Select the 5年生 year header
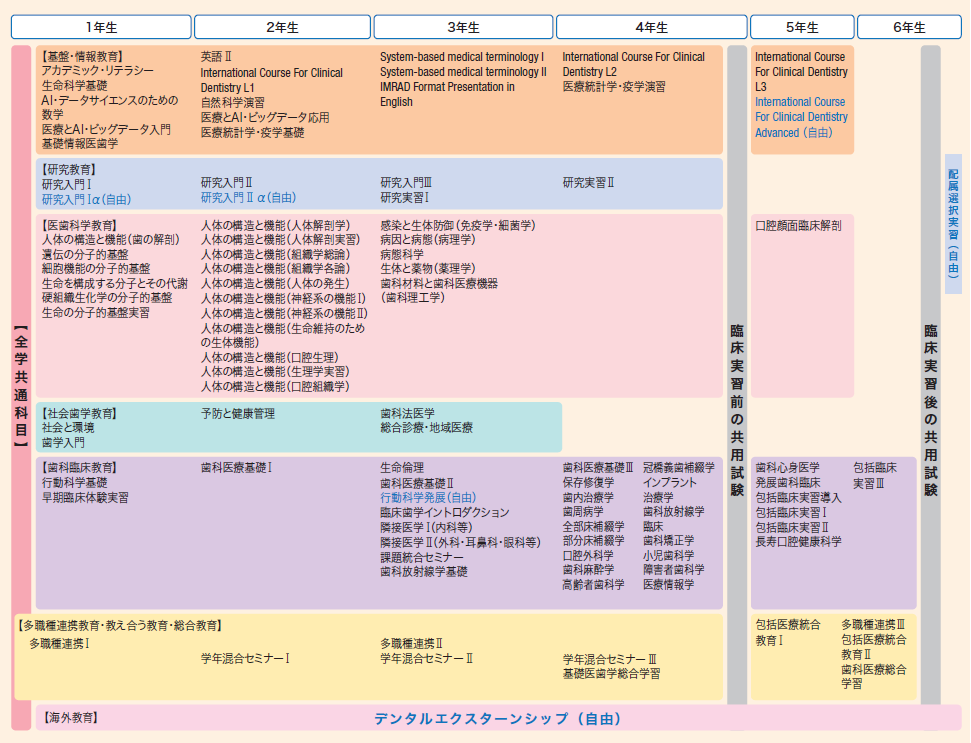Viewport: 971px width, 743px height. tap(802, 27)
